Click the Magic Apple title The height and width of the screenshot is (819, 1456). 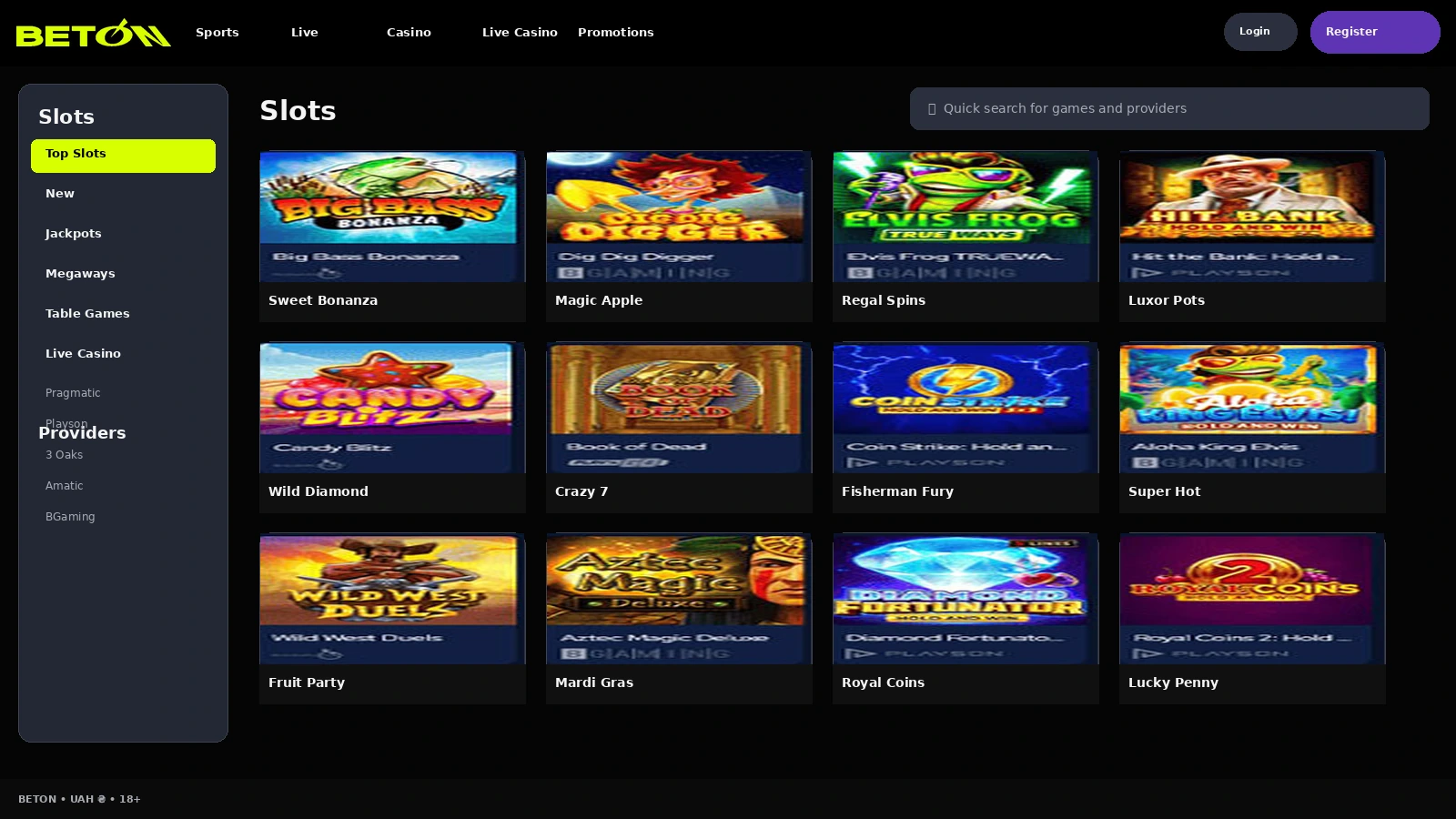click(x=599, y=300)
